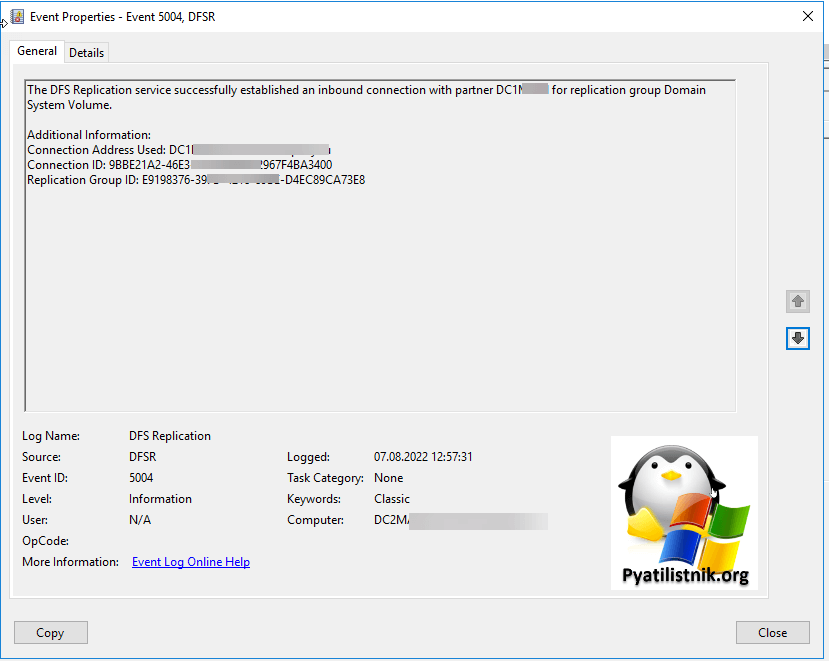Screen dimensions: 829x661
Task: Click the Event Properties title bar icon
Action: coord(17,16)
